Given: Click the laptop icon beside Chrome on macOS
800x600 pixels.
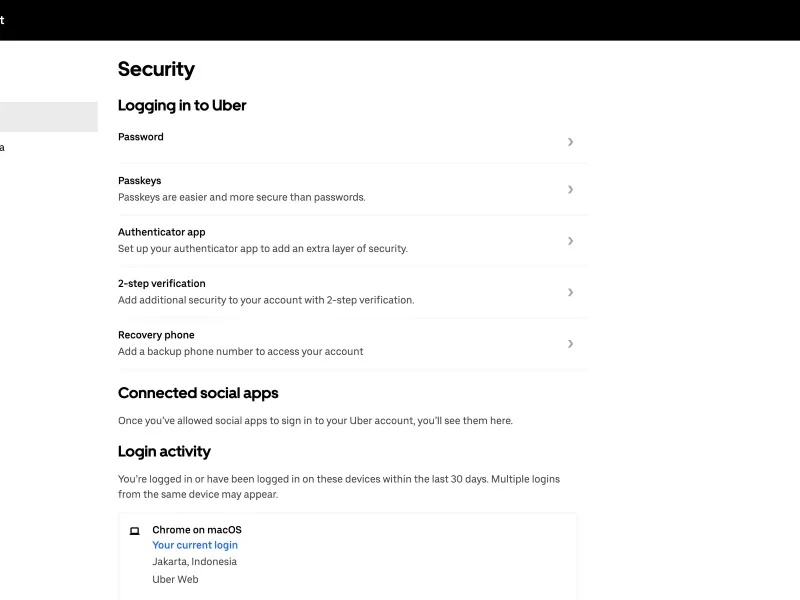Looking at the screenshot, I should (x=135, y=531).
